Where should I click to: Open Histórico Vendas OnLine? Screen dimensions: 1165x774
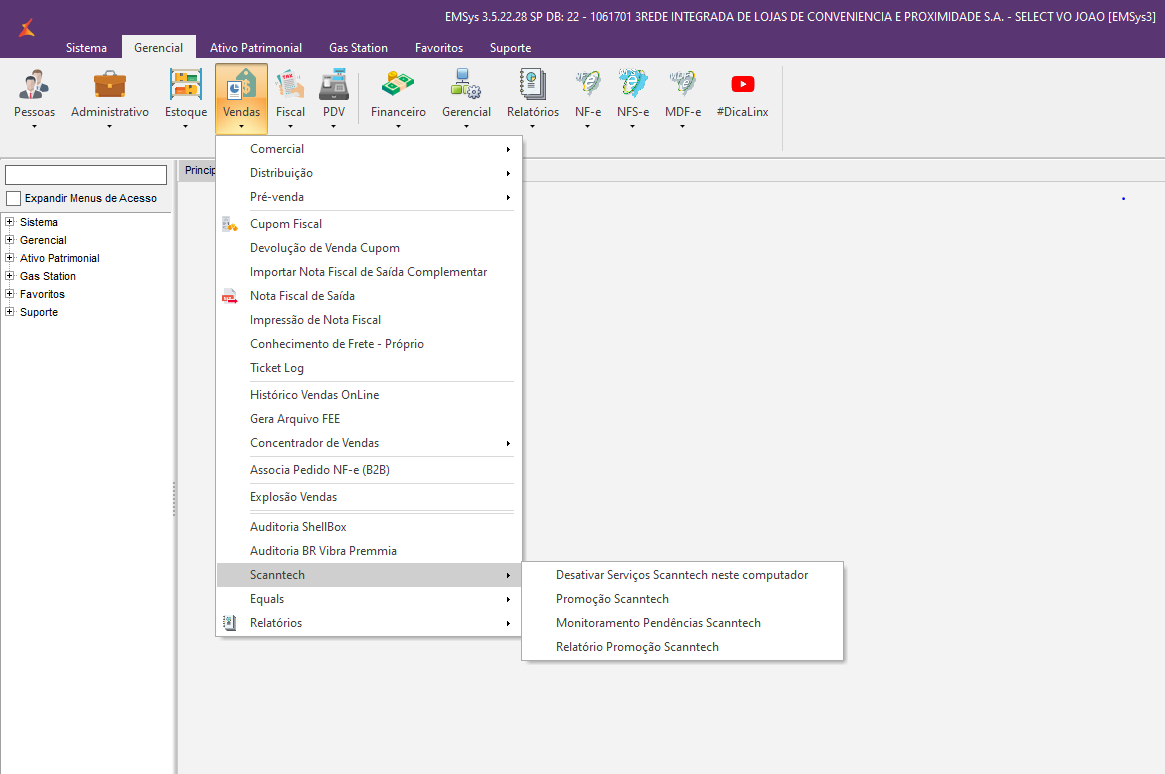[x=369, y=395]
